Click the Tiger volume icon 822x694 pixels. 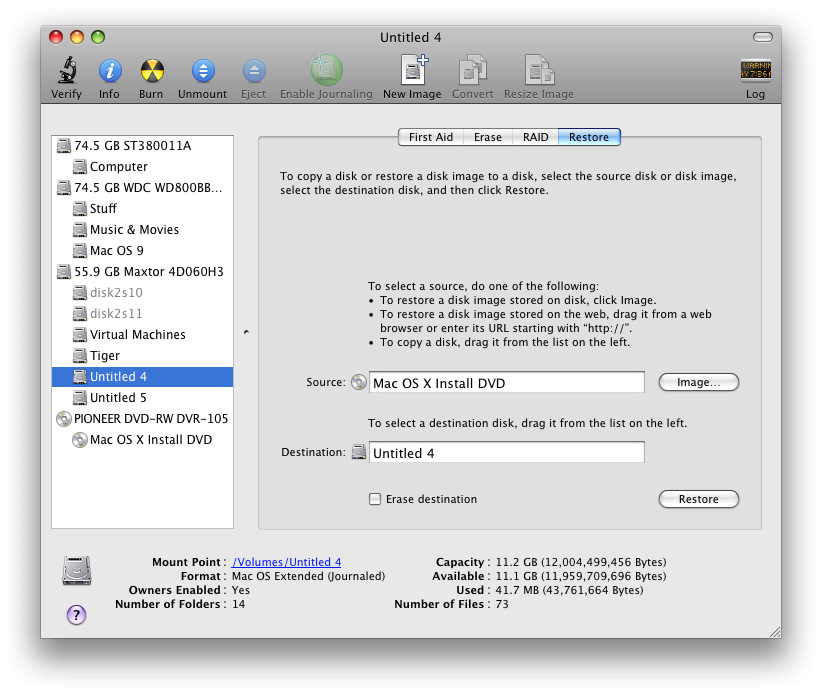(80, 355)
